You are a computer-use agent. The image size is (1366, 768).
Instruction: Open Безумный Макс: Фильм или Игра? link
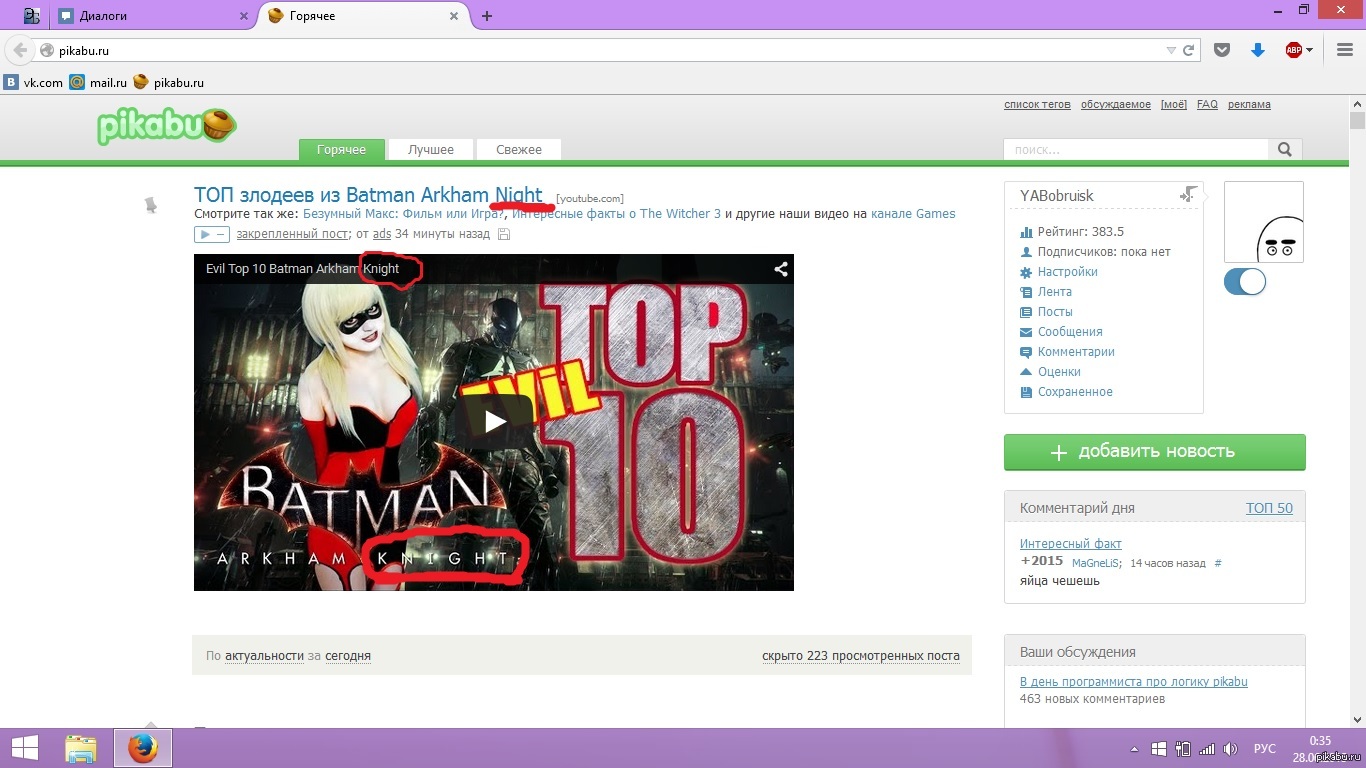[x=404, y=214]
